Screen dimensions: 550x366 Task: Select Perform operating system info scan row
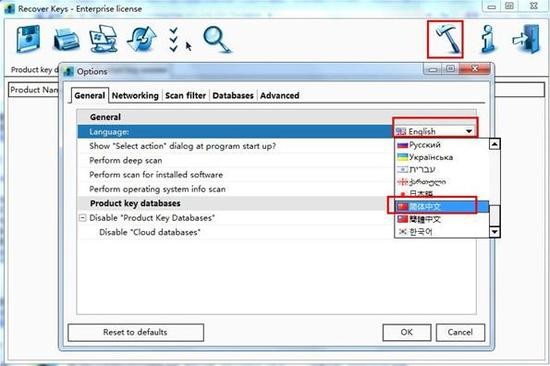point(235,189)
